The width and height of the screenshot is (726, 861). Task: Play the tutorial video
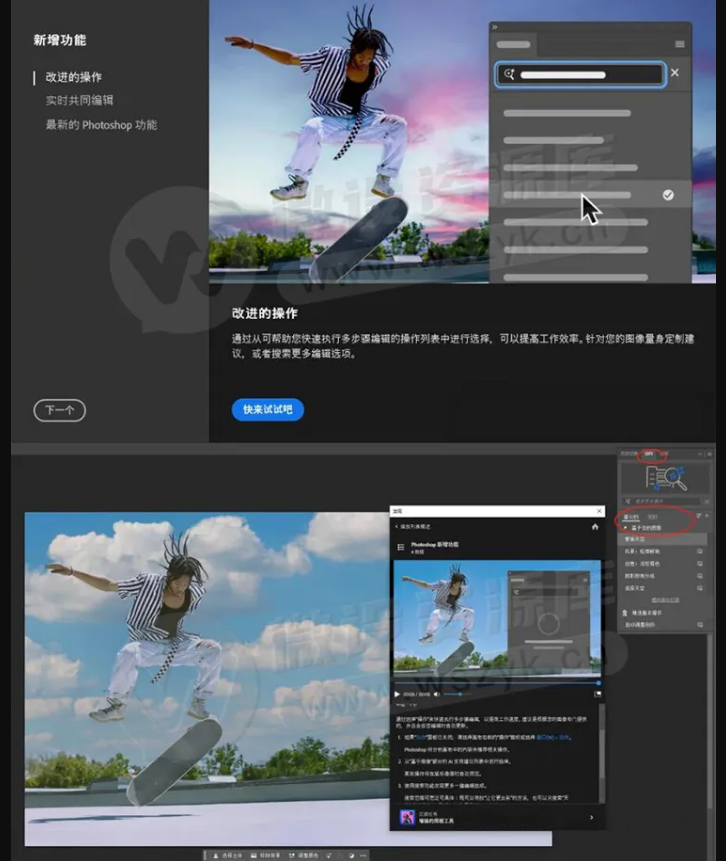397,694
